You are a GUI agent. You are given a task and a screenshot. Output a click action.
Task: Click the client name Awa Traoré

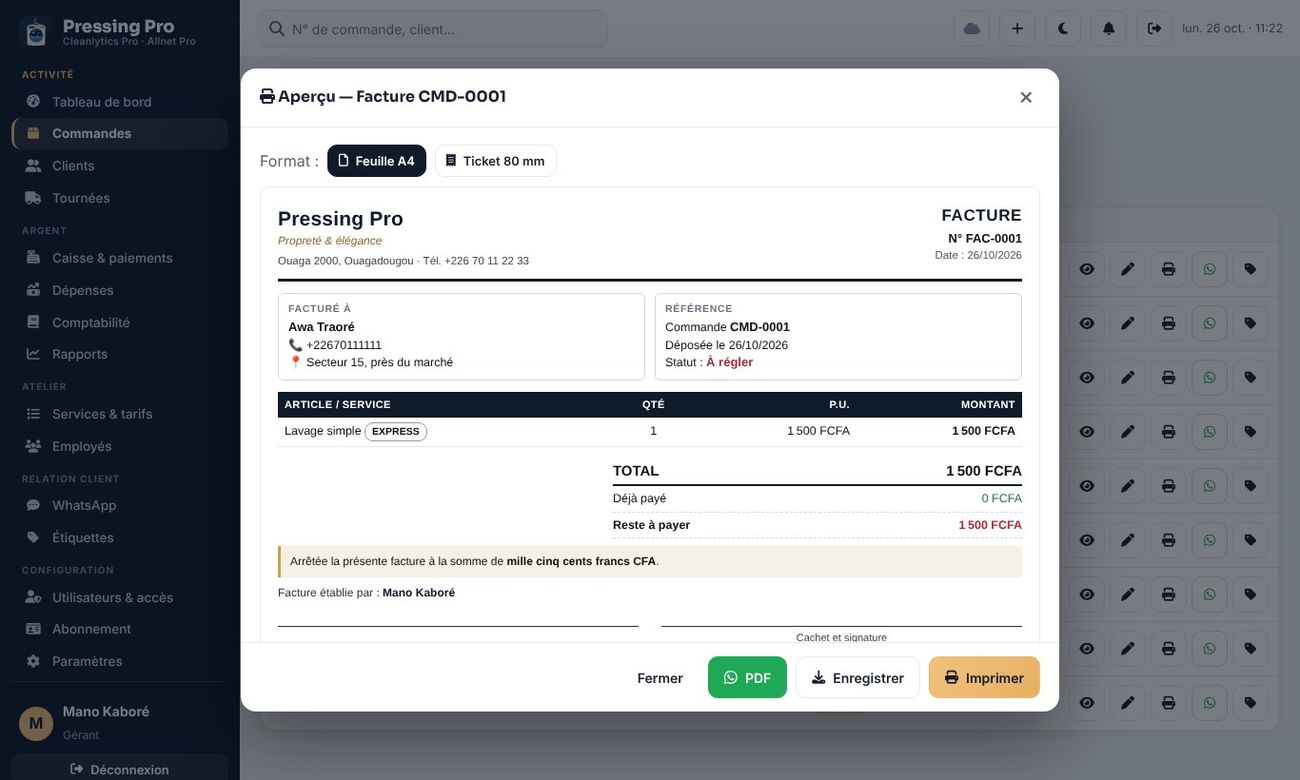[321, 326]
